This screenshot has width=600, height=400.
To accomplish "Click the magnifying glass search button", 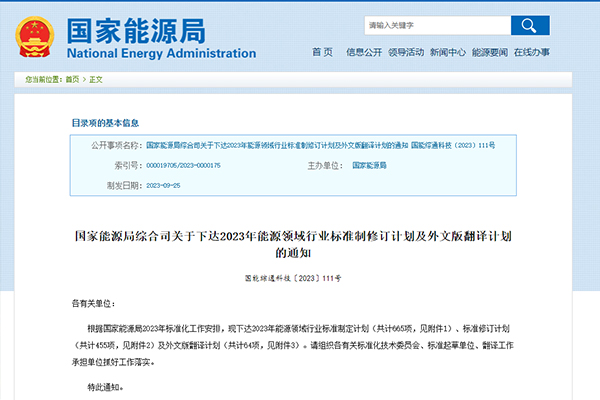I will point(529,24).
